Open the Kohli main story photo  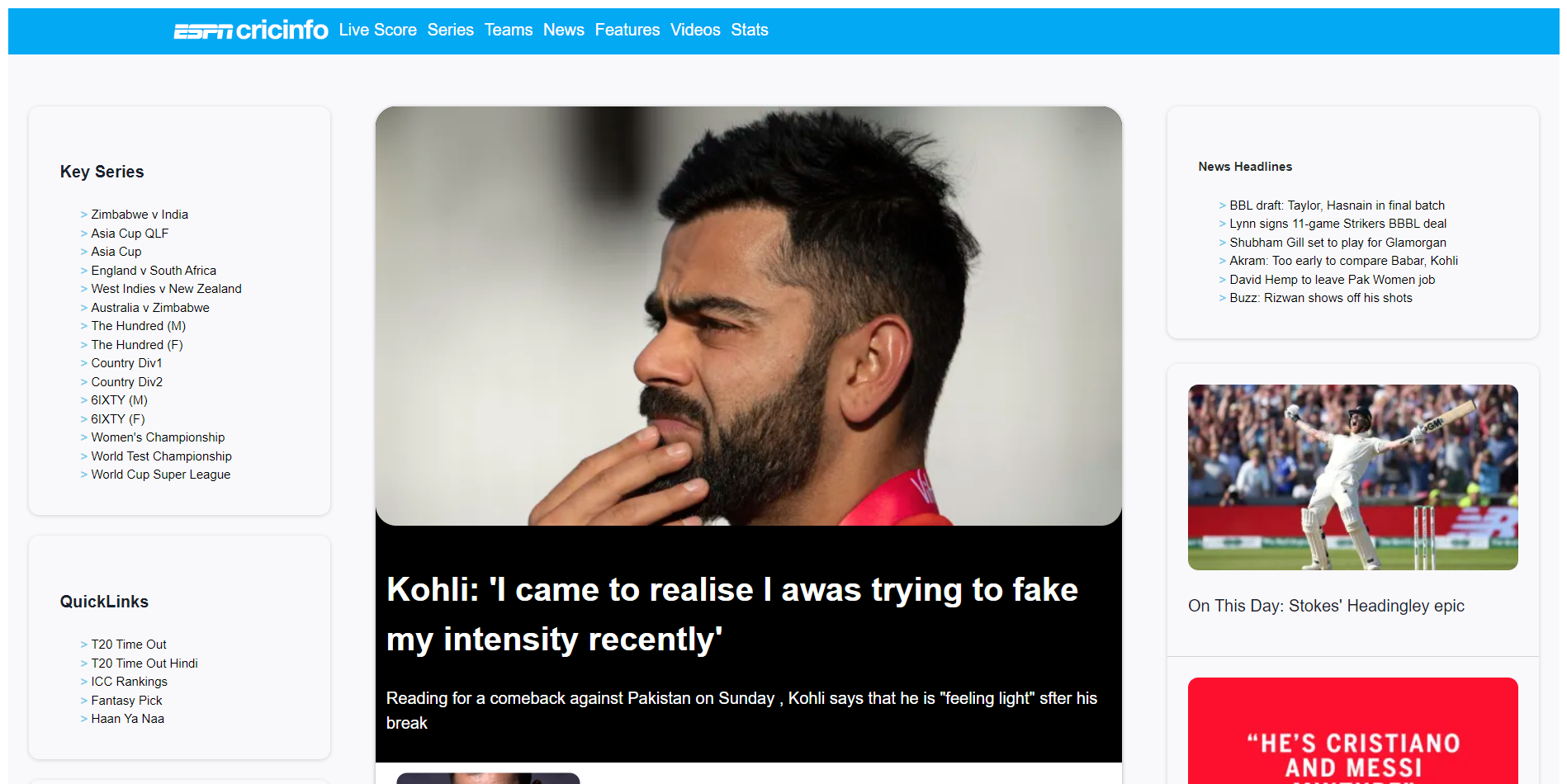(x=748, y=315)
